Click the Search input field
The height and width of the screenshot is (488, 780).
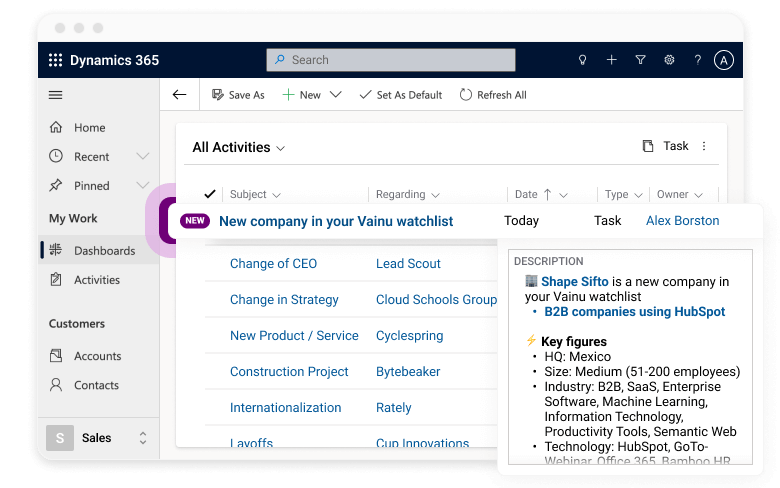click(x=391, y=60)
